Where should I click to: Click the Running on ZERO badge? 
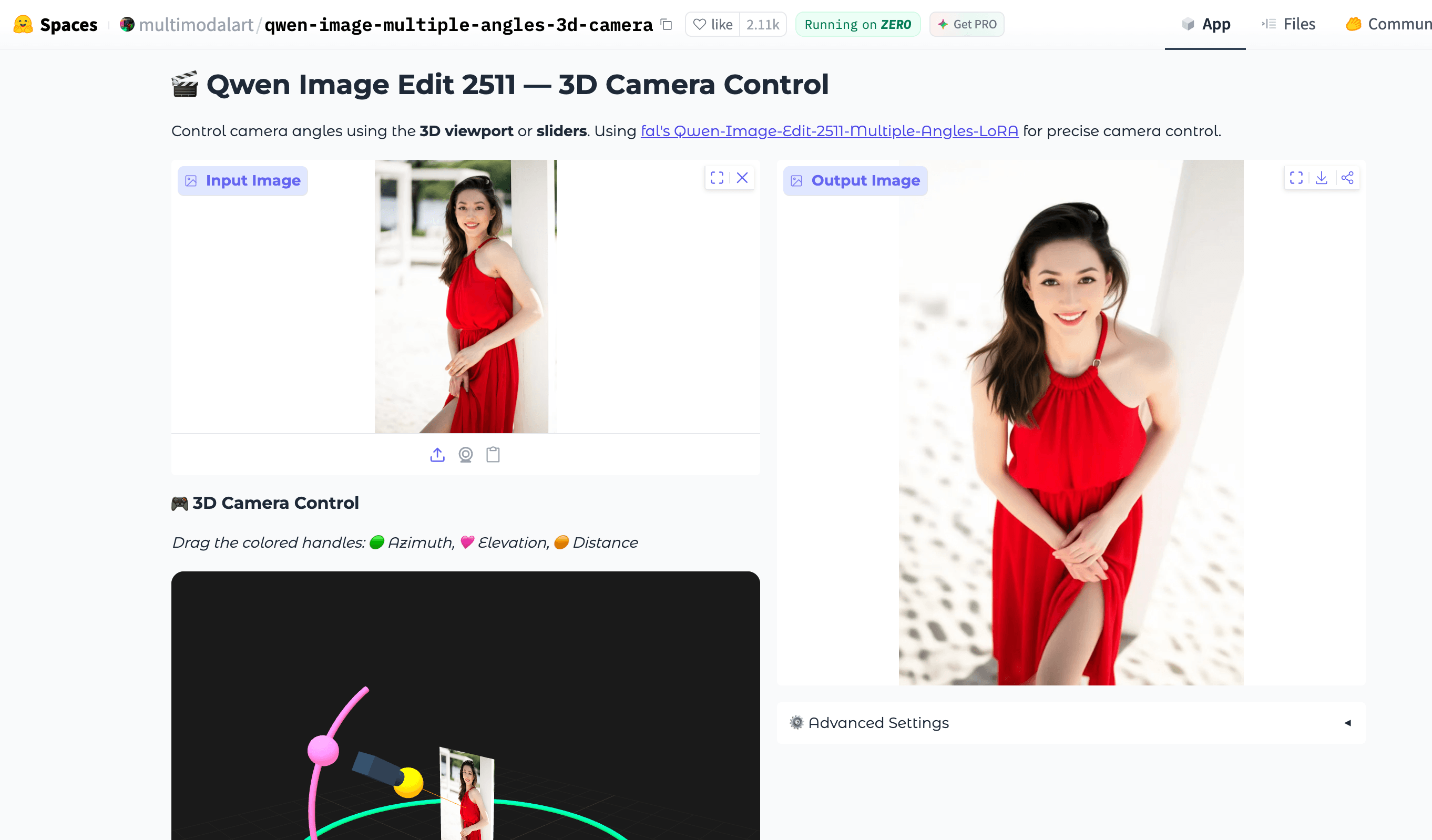pyautogui.click(x=857, y=24)
